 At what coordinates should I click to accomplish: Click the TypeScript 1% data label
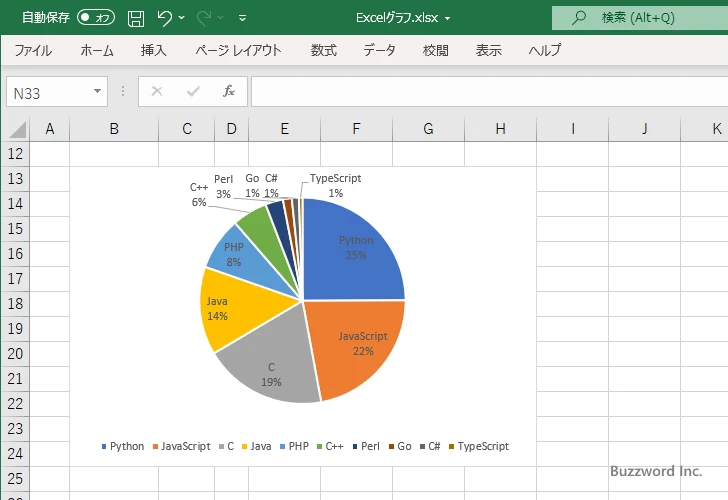[x=335, y=185]
